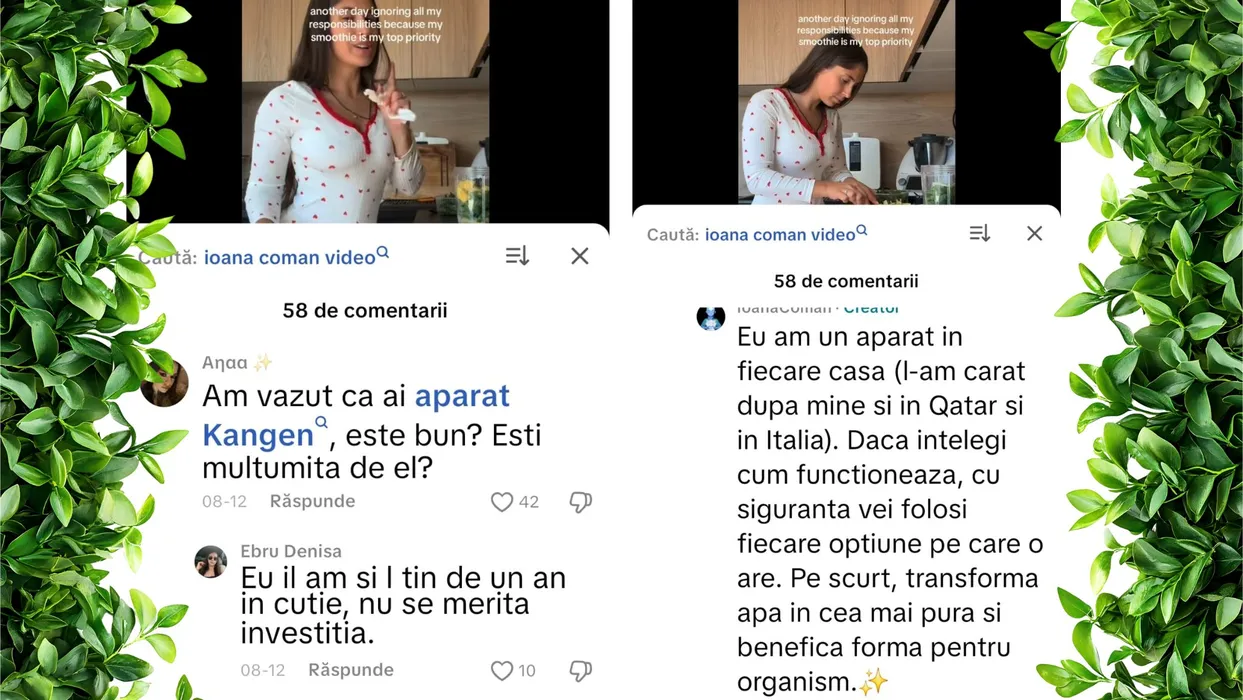Close the right comments panel
Image resolution: width=1243 pixels, height=700 pixels.
coord(1035,233)
